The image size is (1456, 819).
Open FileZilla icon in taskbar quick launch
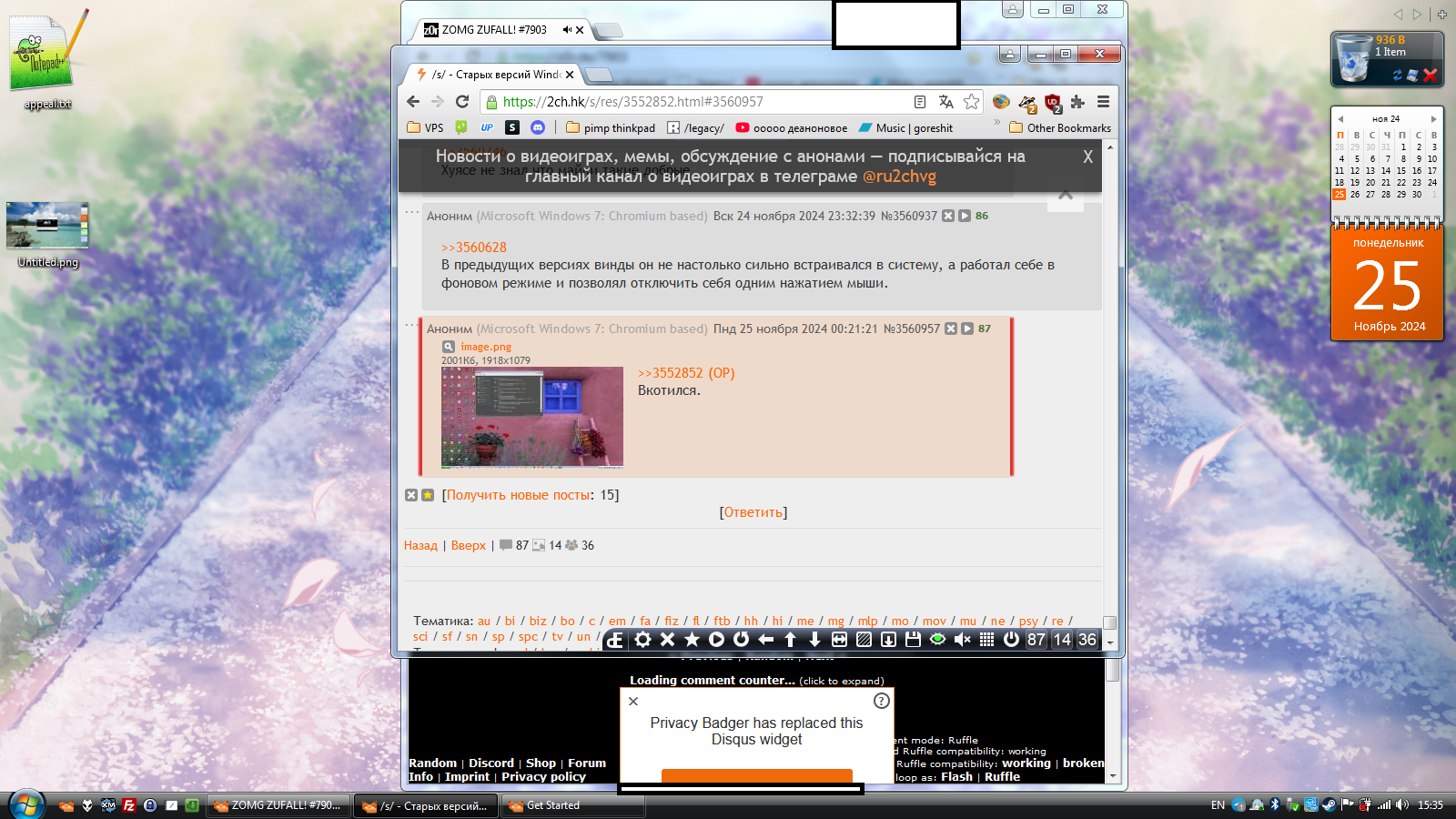coord(129,805)
